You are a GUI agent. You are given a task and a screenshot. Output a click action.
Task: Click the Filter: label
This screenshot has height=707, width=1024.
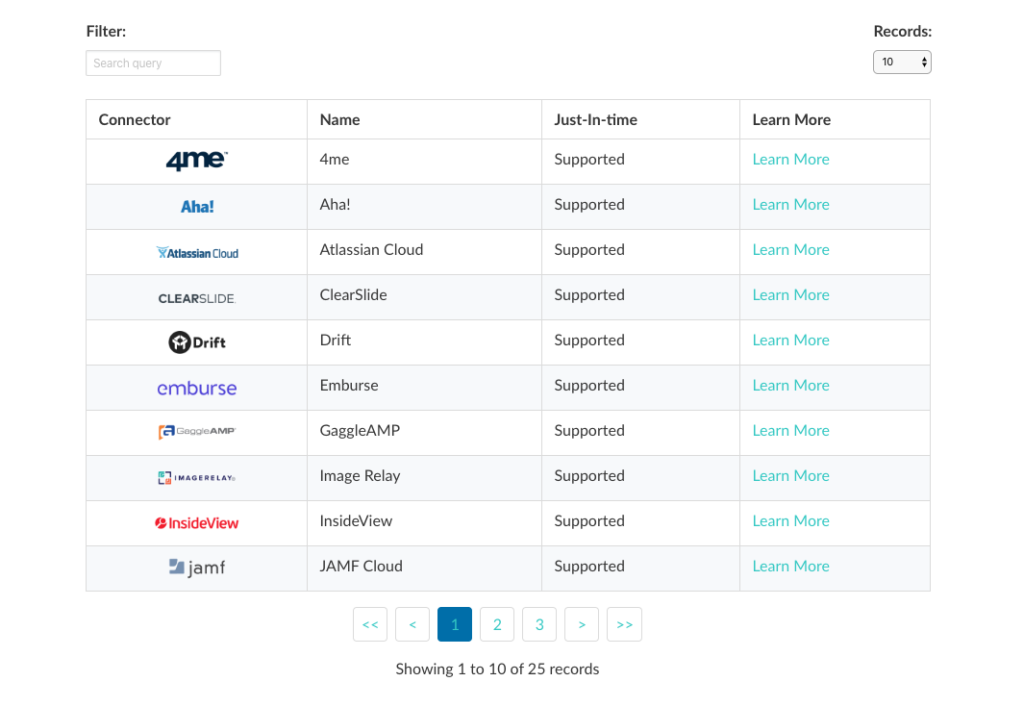pyautogui.click(x=106, y=31)
